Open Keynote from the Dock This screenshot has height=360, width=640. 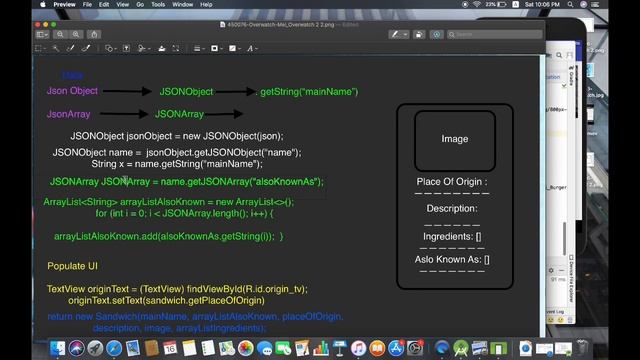coord(340,348)
